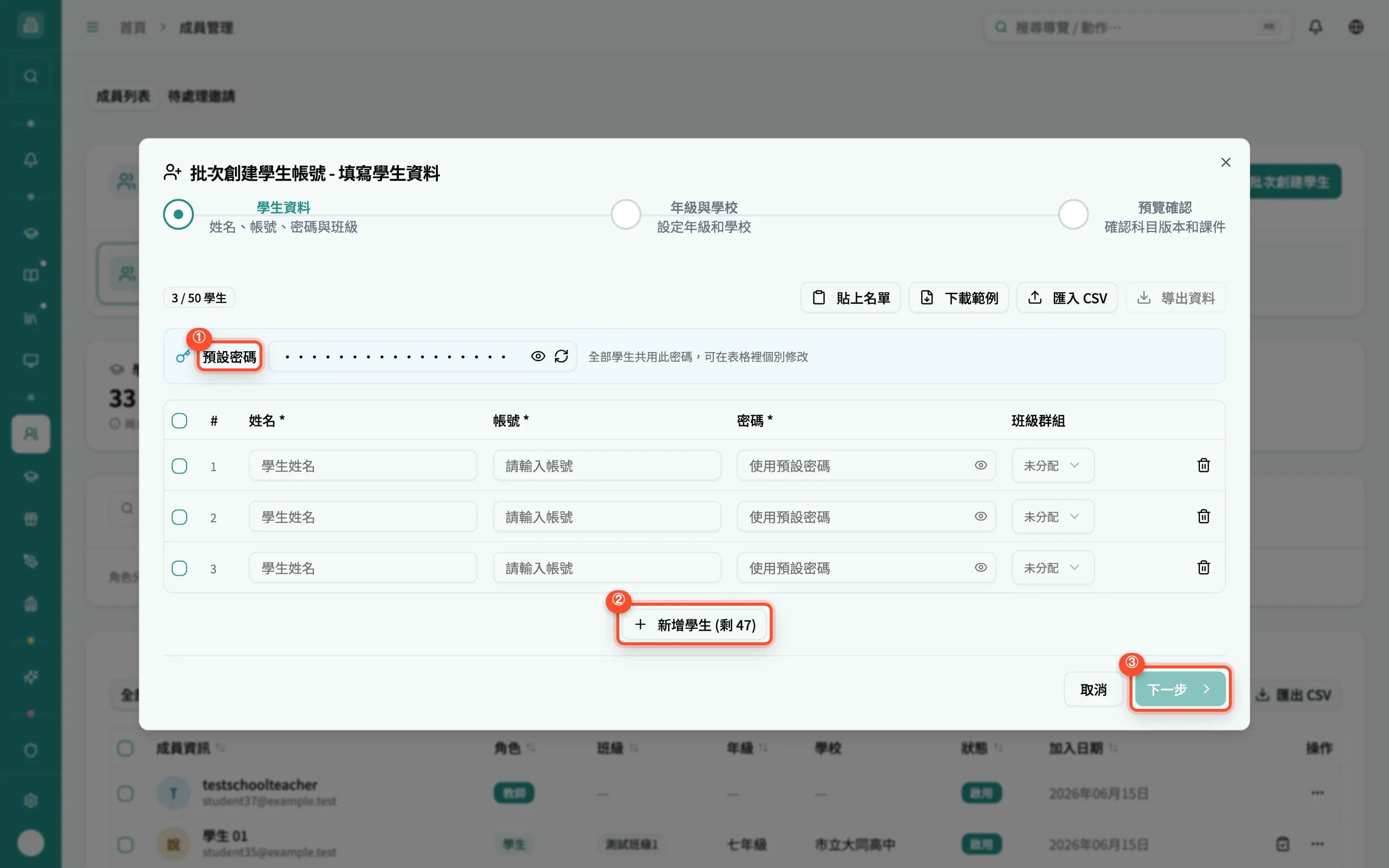Open the app logo at the sidebar top
Viewport: 1389px width, 868px height.
tap(30, 25)
